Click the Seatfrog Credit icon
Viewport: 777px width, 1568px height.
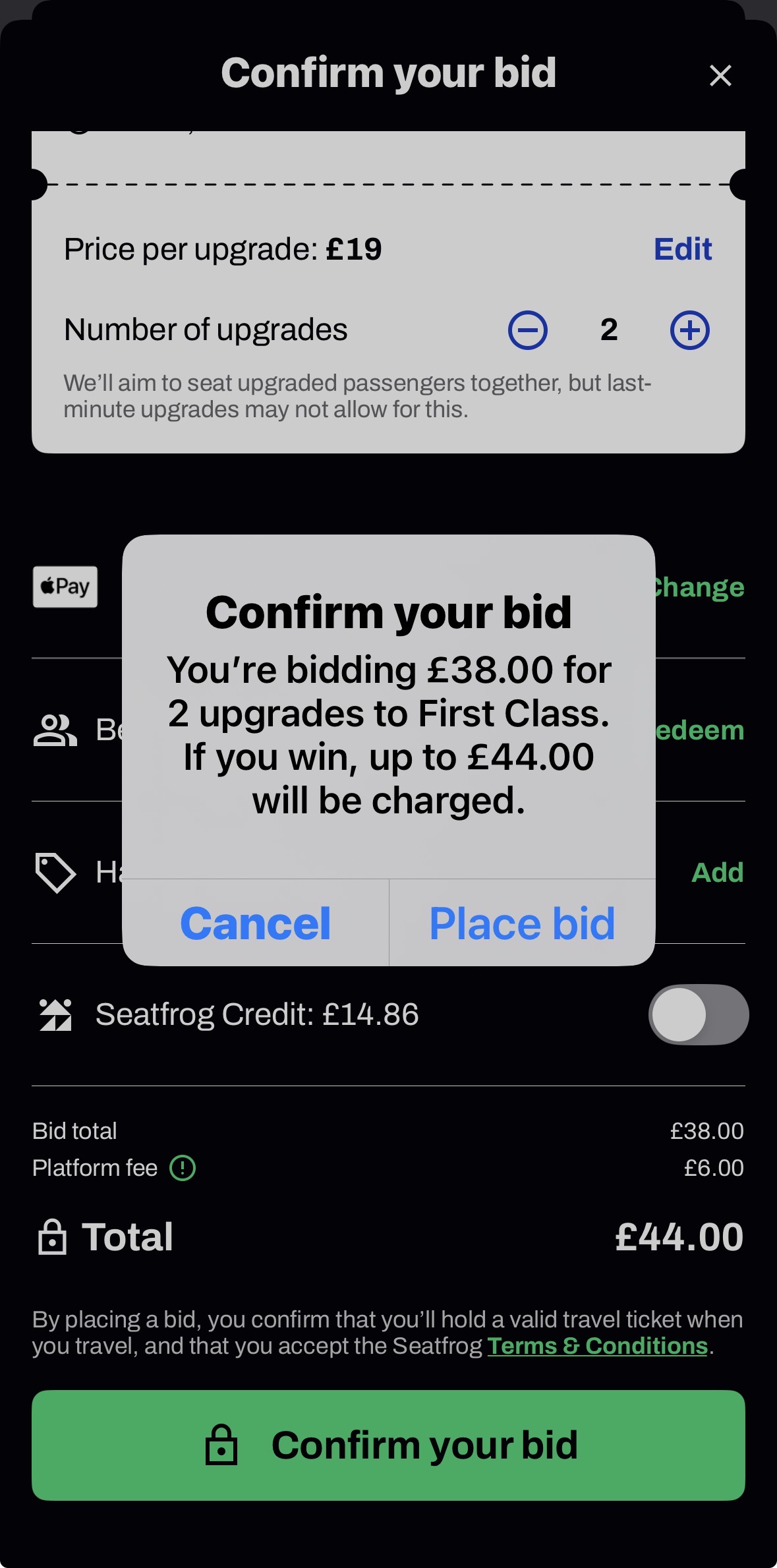coord(55,1014)
